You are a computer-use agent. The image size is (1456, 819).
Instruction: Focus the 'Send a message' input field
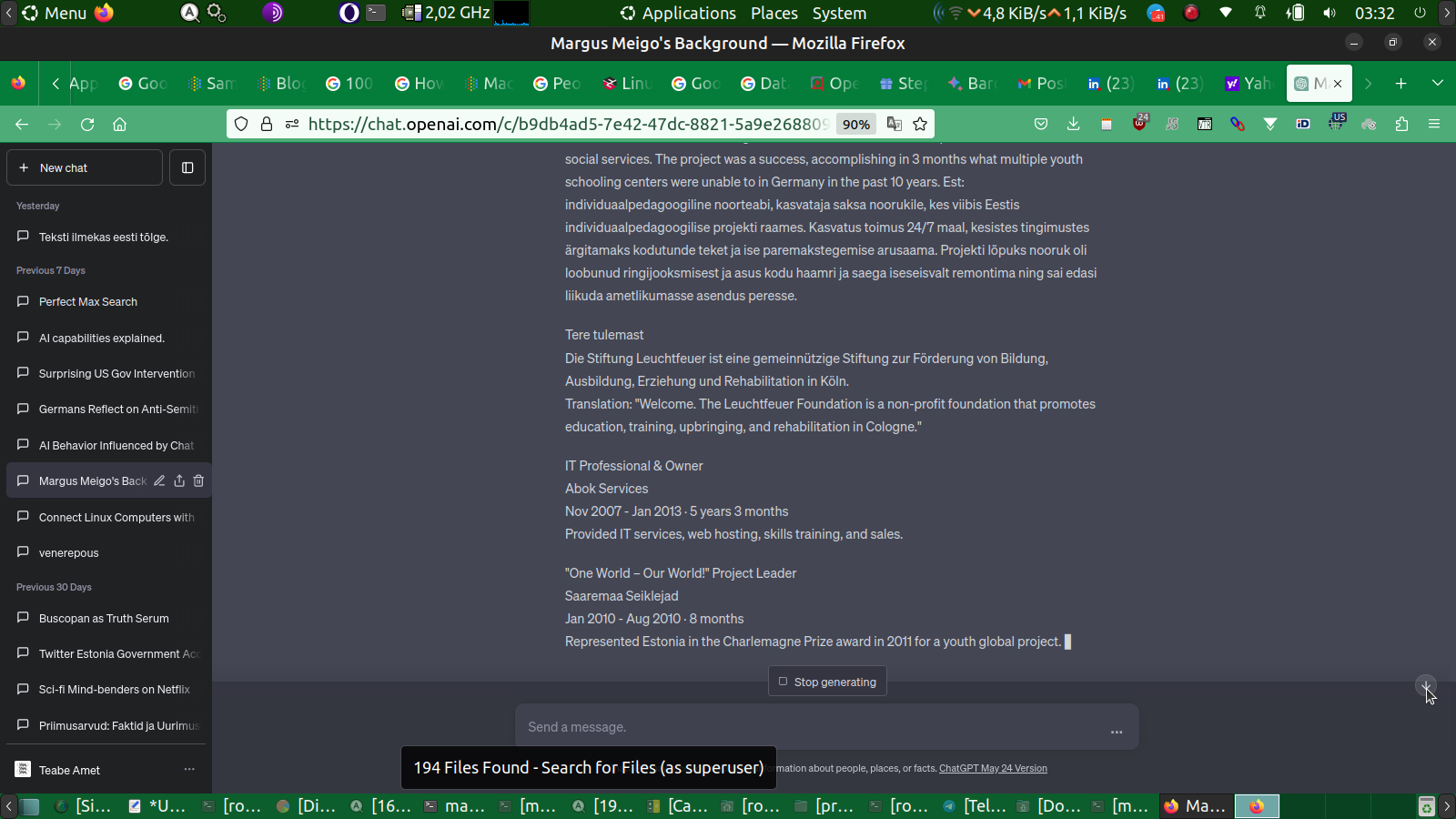810,727
